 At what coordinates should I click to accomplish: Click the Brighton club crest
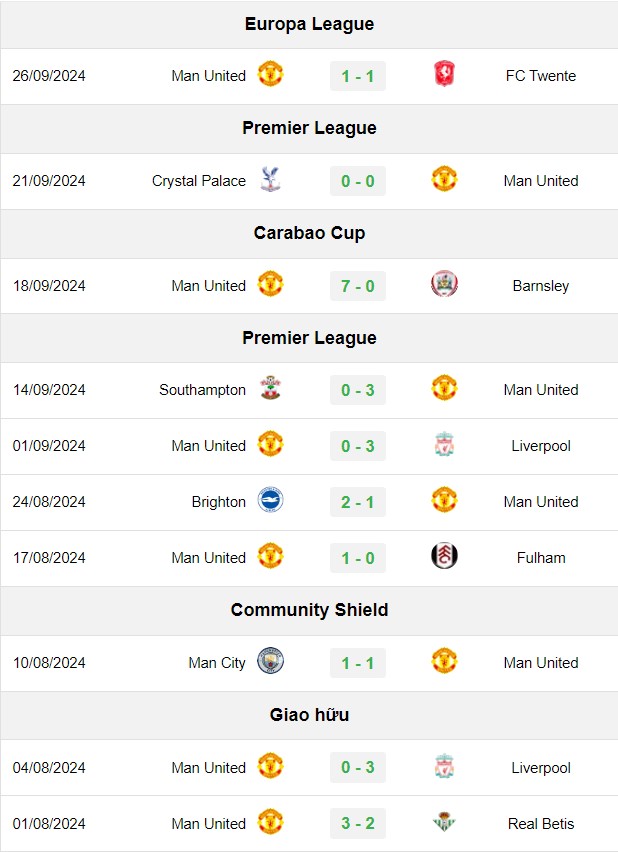(x=270, y=500)
